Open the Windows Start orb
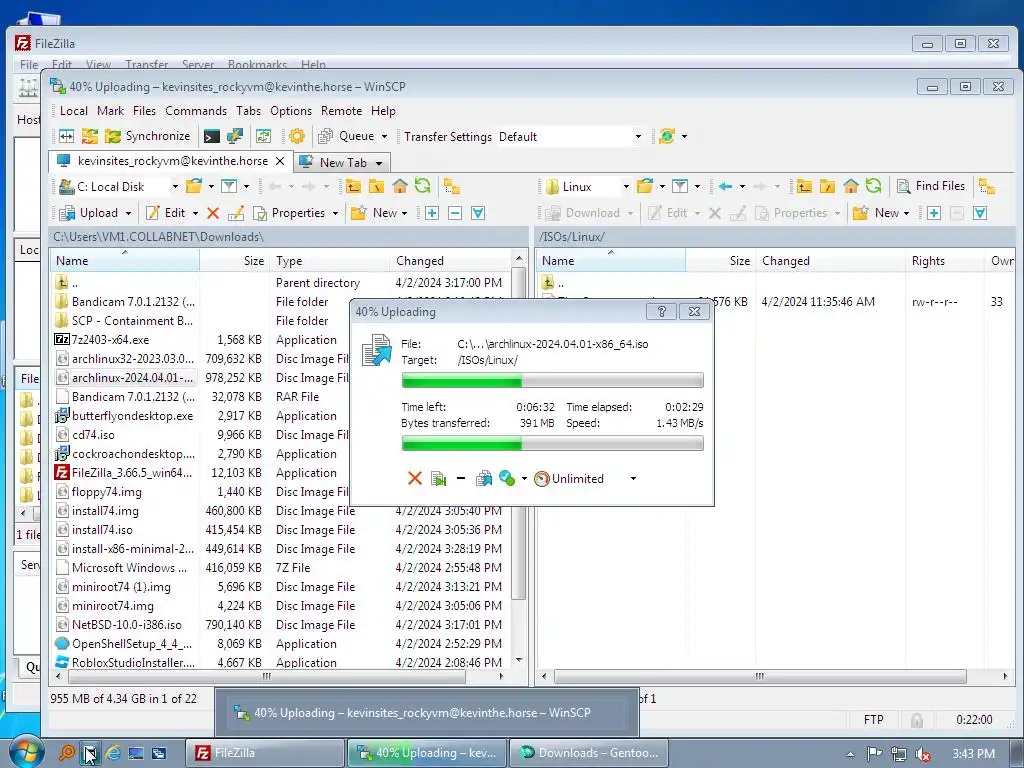This screenshot has height=768, width=1024. [25, 752]
